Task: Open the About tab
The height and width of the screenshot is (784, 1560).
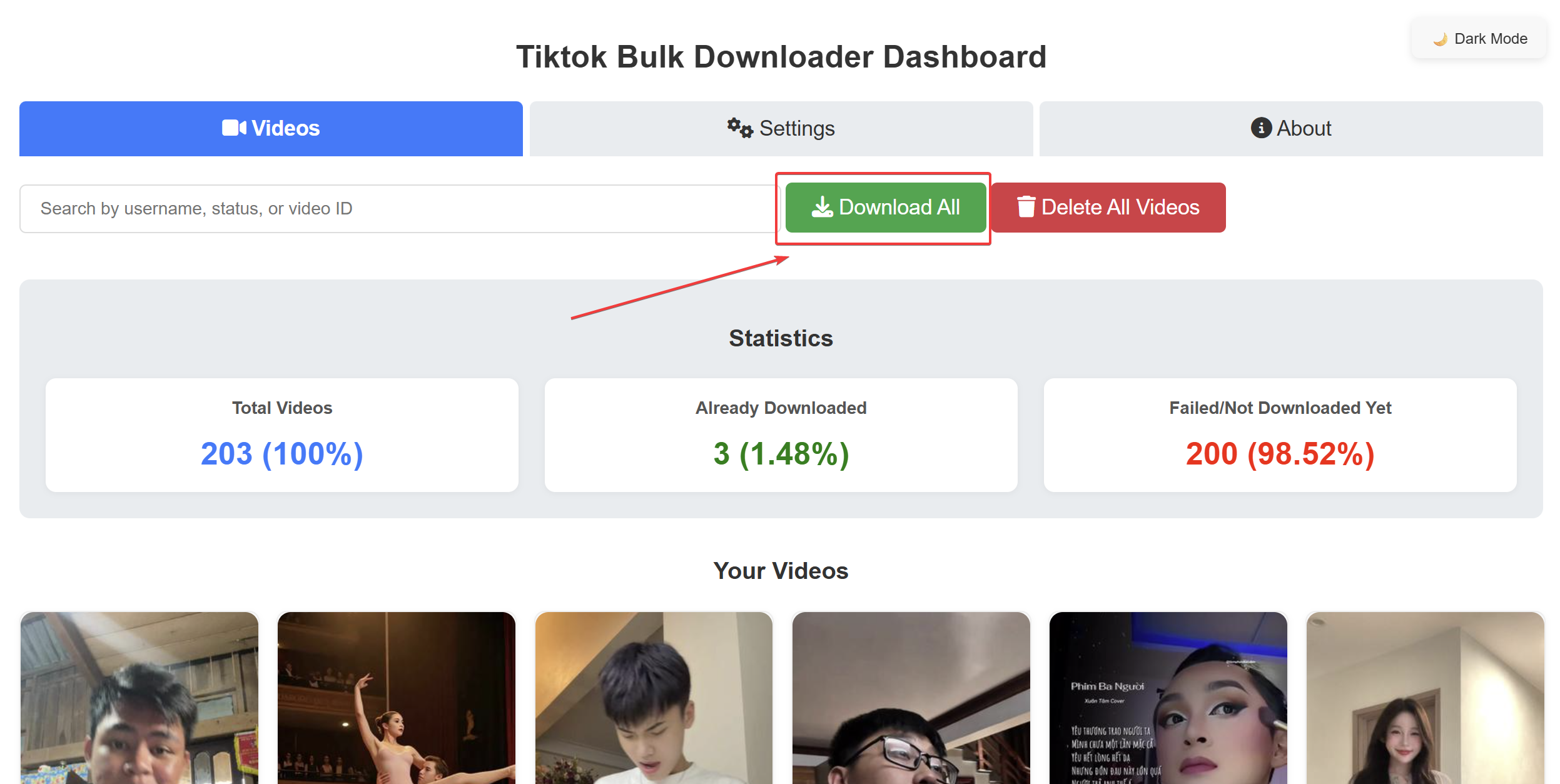Action: [x=1290, y=129]
